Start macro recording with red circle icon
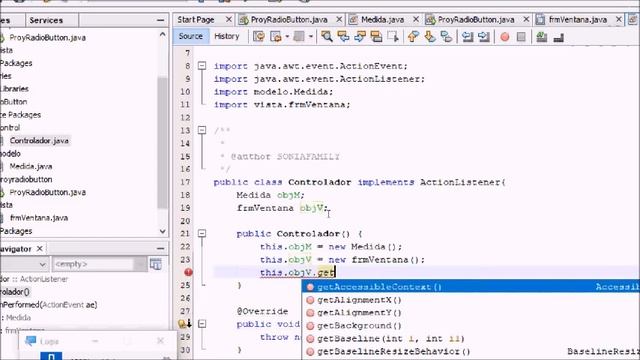Image resolution: width=640 pixels, height=360 pixels. pyautogui.click(x=505, y=37)
